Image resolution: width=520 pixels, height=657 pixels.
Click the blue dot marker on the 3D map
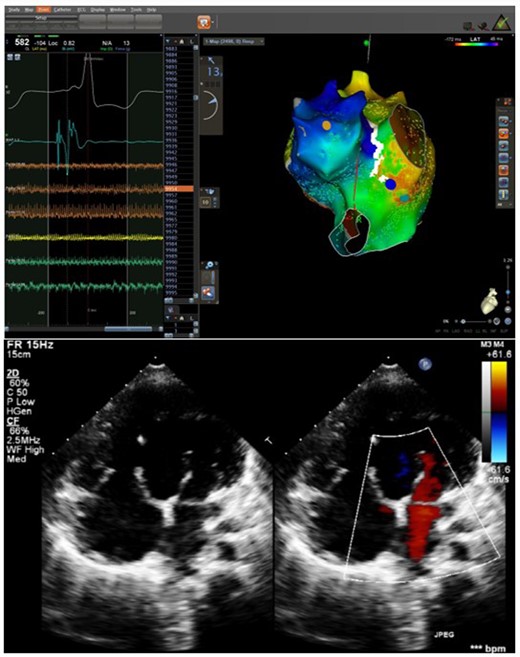point(391,184)
